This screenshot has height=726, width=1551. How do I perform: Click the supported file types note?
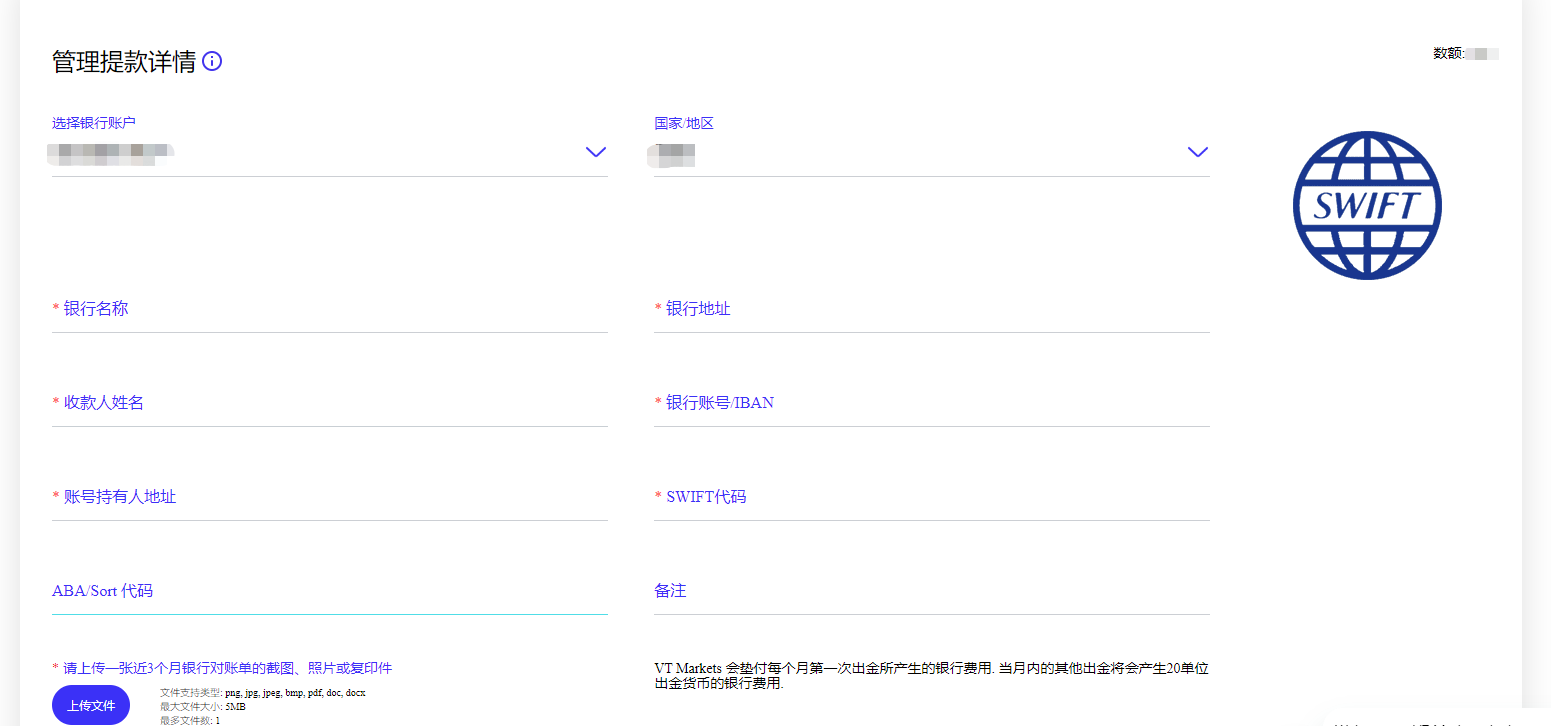click(262, 692)
